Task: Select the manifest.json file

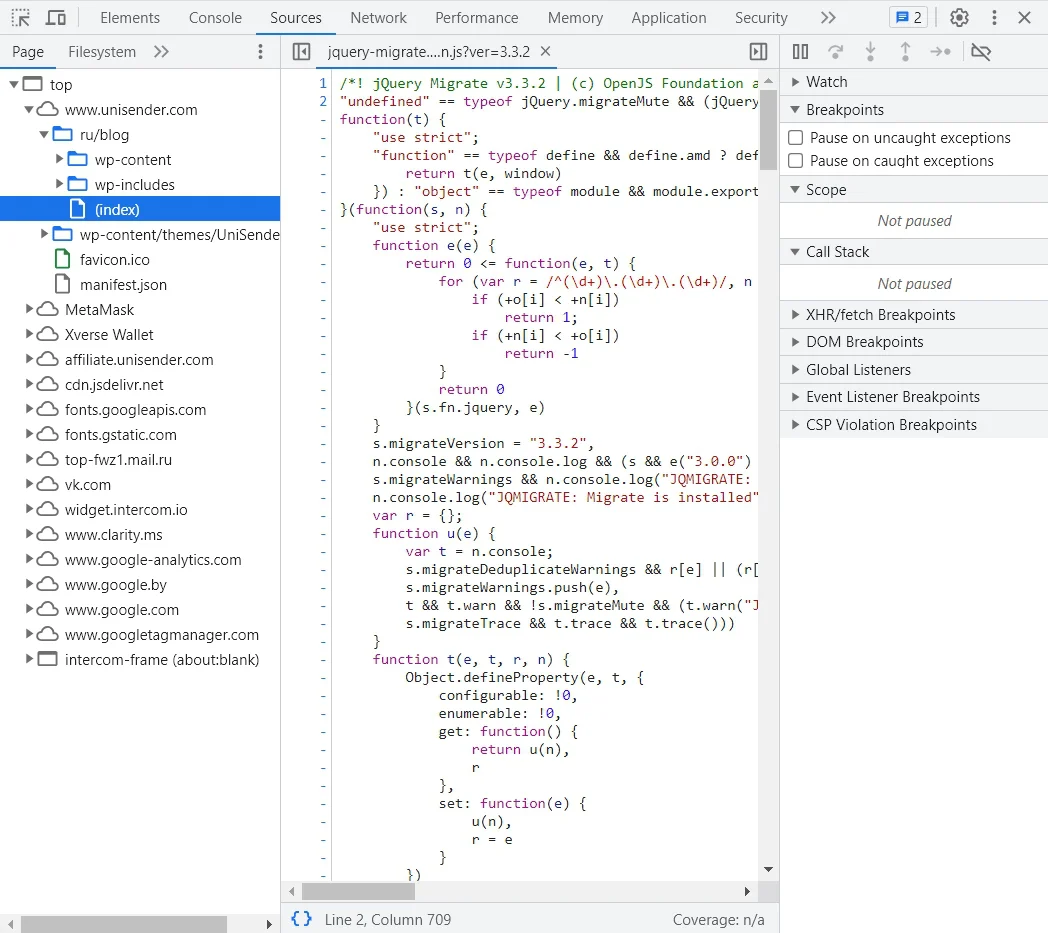Action: coord(123,285)
